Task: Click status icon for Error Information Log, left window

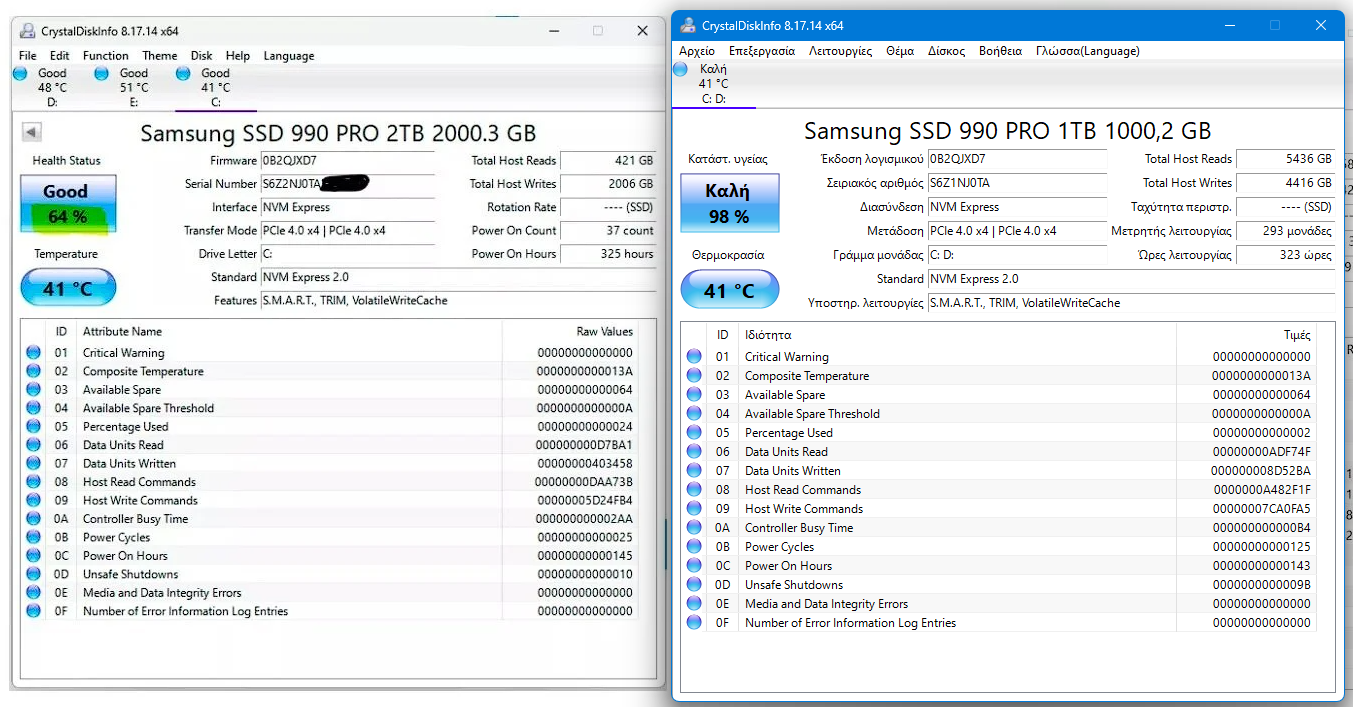Action: 34,611
